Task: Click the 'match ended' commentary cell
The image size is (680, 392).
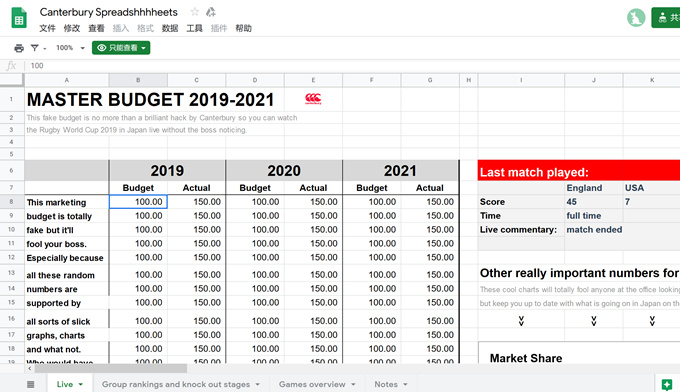Action: tap(594, 229)
